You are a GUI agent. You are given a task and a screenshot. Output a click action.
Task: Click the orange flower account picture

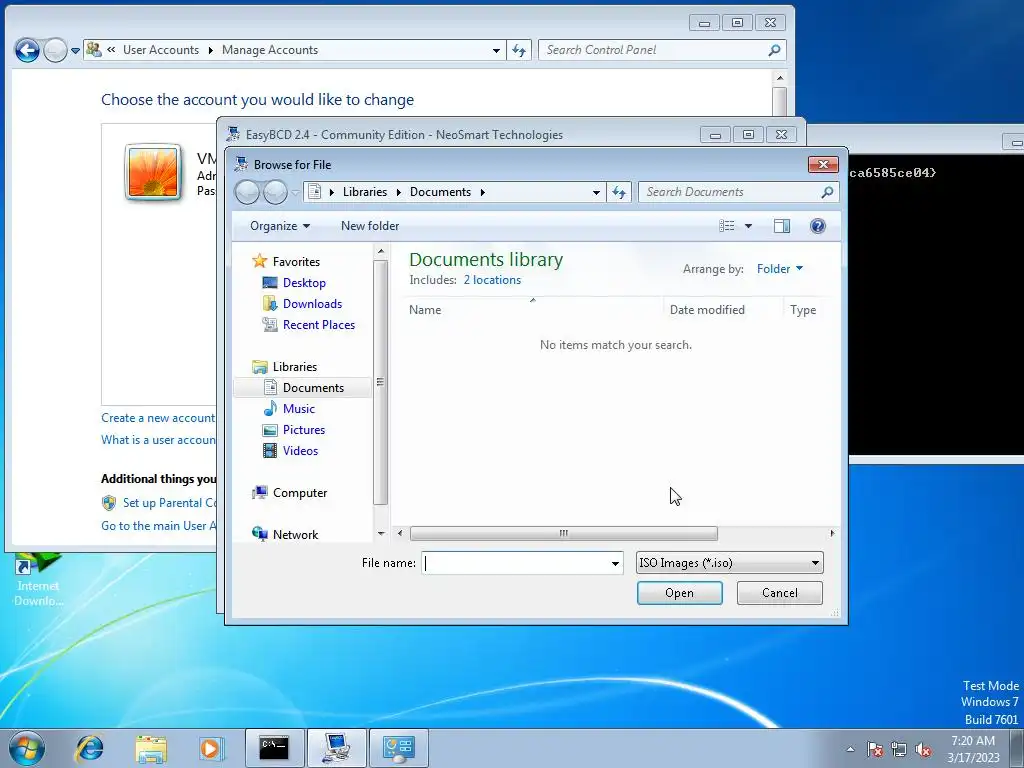153,172
